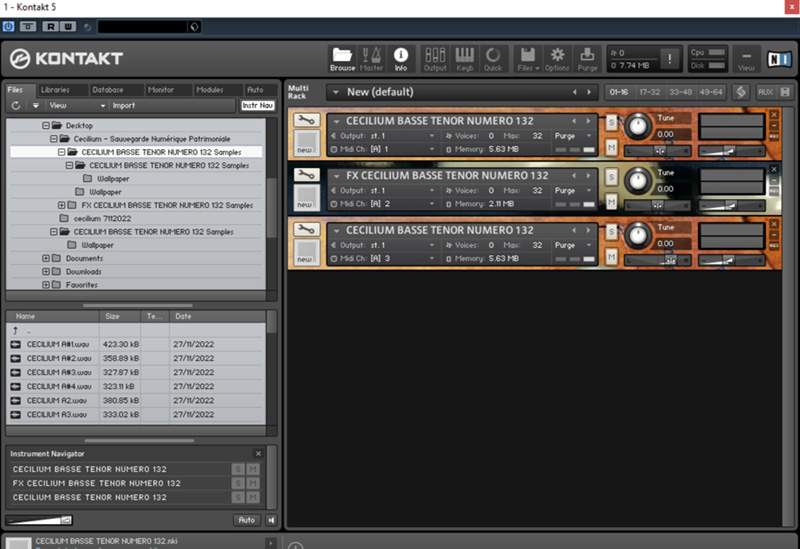Open wrench edit on first CECILIUM instrument

(x=306, y=120)
